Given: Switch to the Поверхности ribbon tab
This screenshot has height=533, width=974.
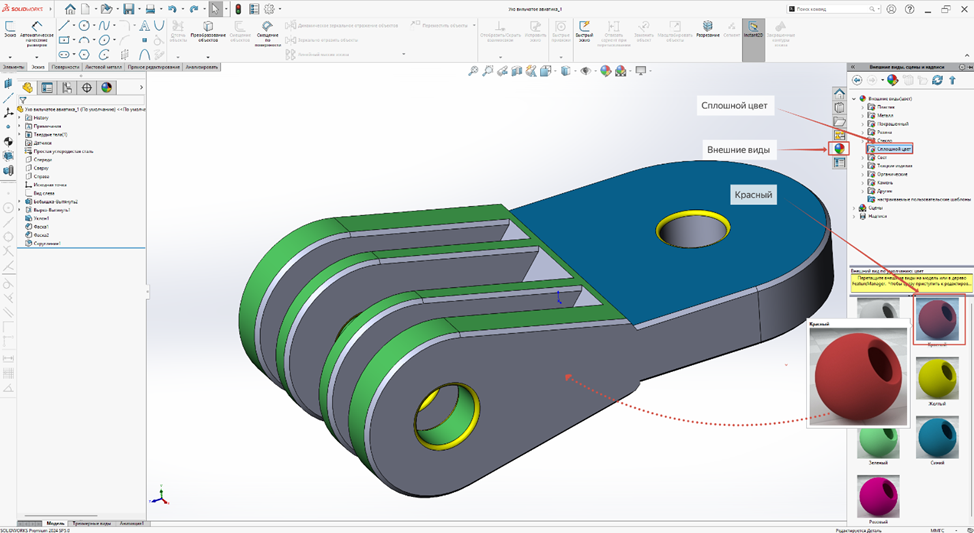Looking at the screenshot, I should click(x=65, y=67).
